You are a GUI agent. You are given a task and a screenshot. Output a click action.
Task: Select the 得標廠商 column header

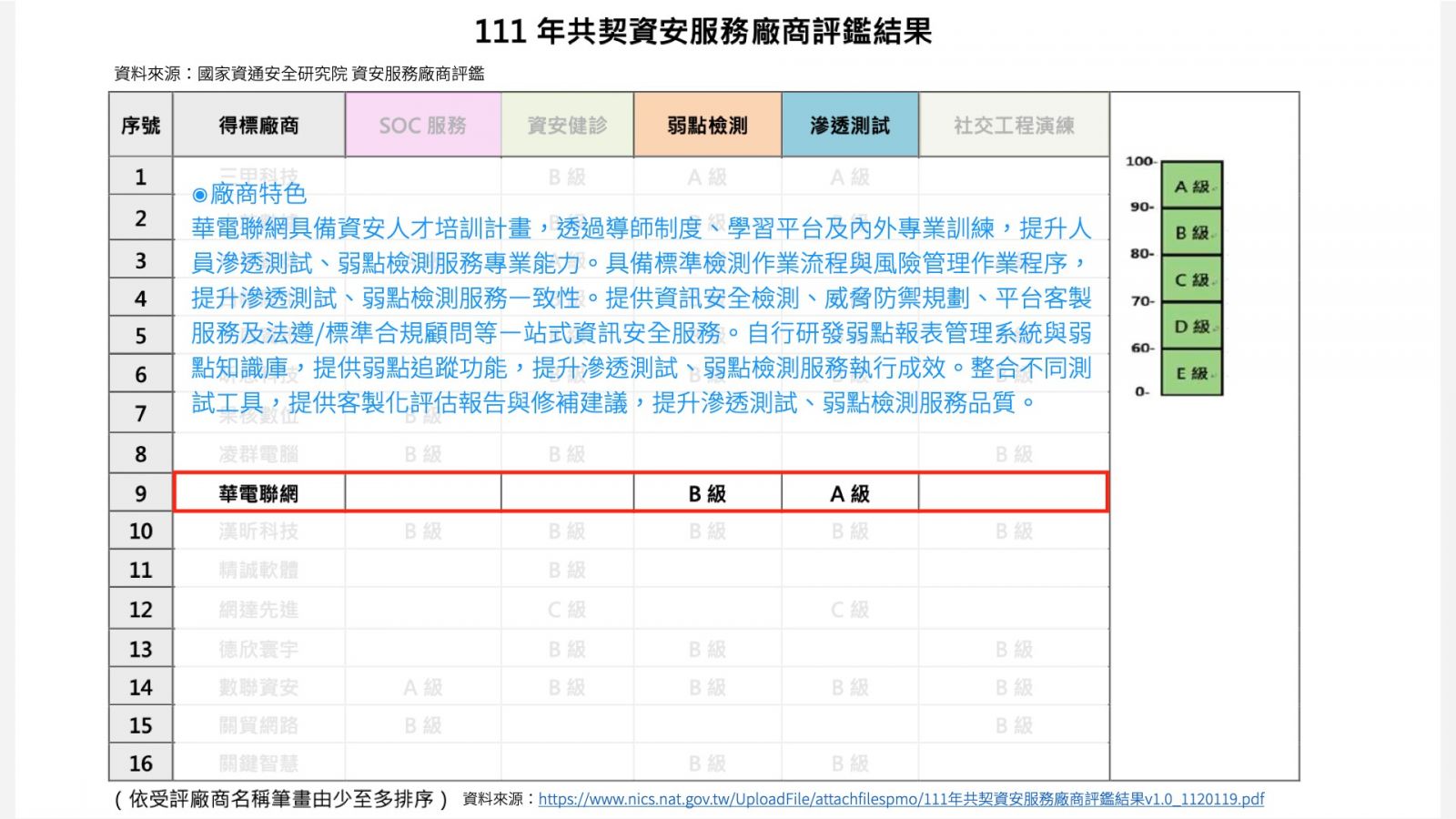259,125
